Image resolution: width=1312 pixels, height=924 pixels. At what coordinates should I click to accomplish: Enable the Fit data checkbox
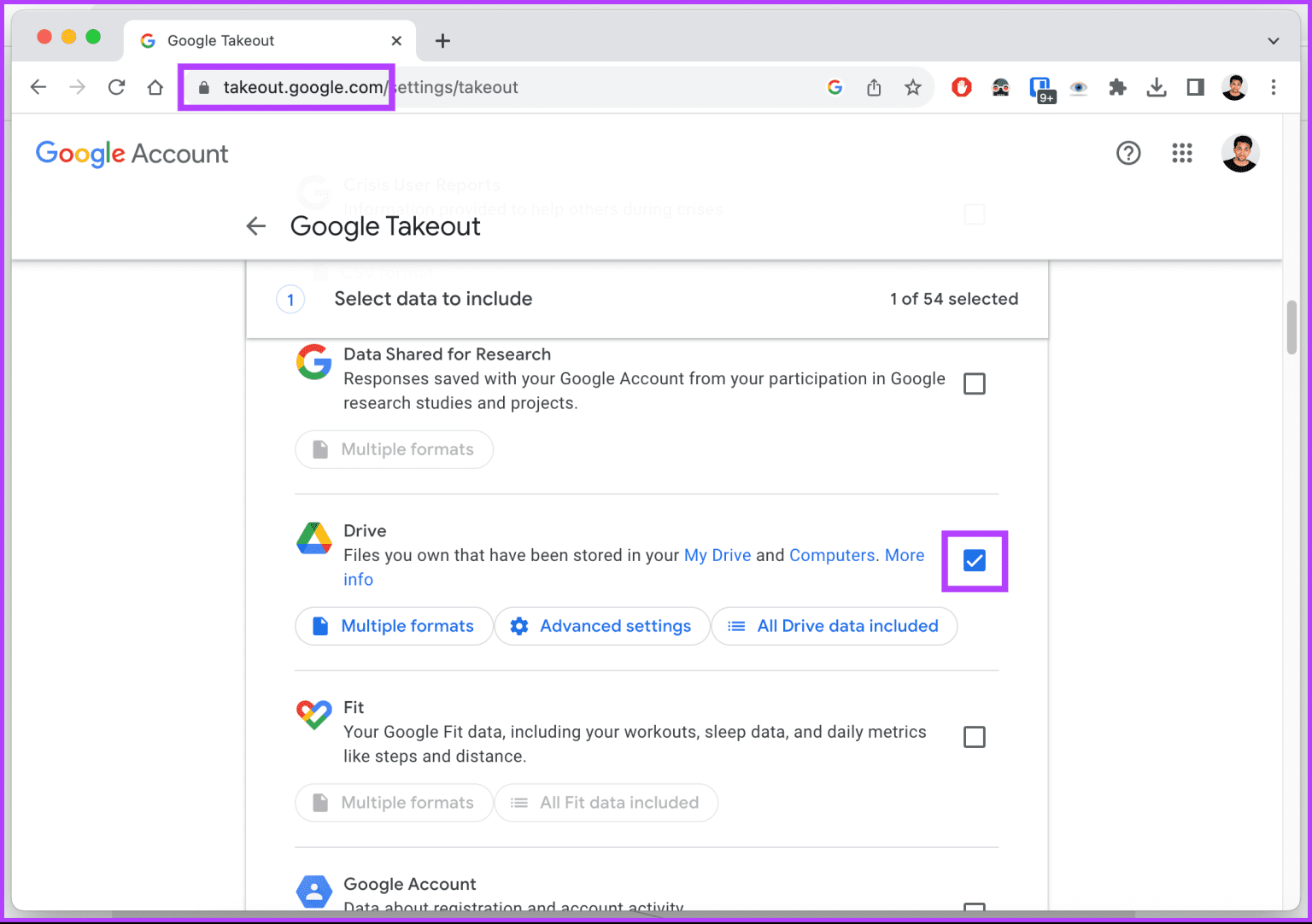click(x=975, y=736)
